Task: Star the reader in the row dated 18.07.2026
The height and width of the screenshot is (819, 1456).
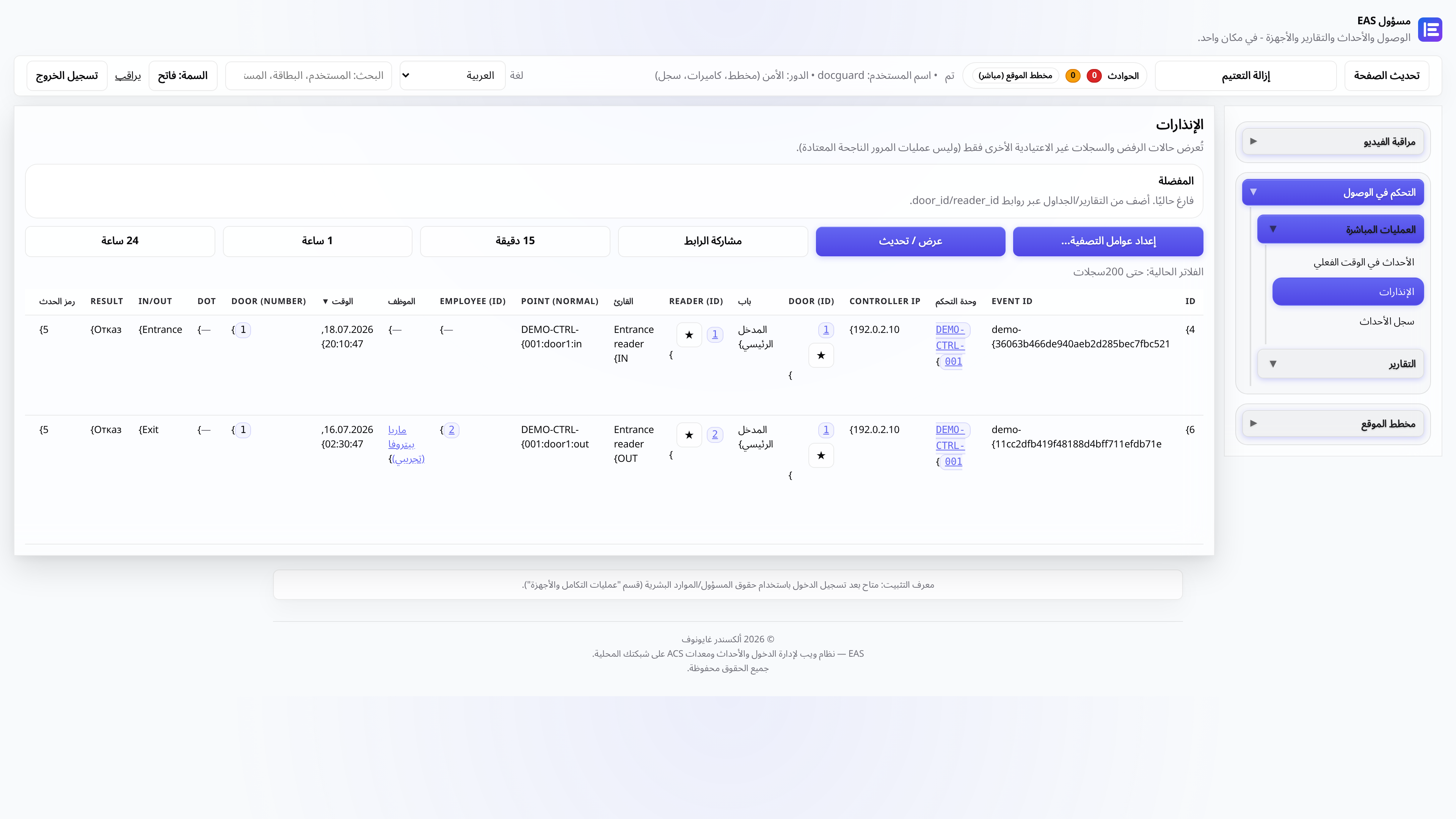Action: tap(689, 334)
